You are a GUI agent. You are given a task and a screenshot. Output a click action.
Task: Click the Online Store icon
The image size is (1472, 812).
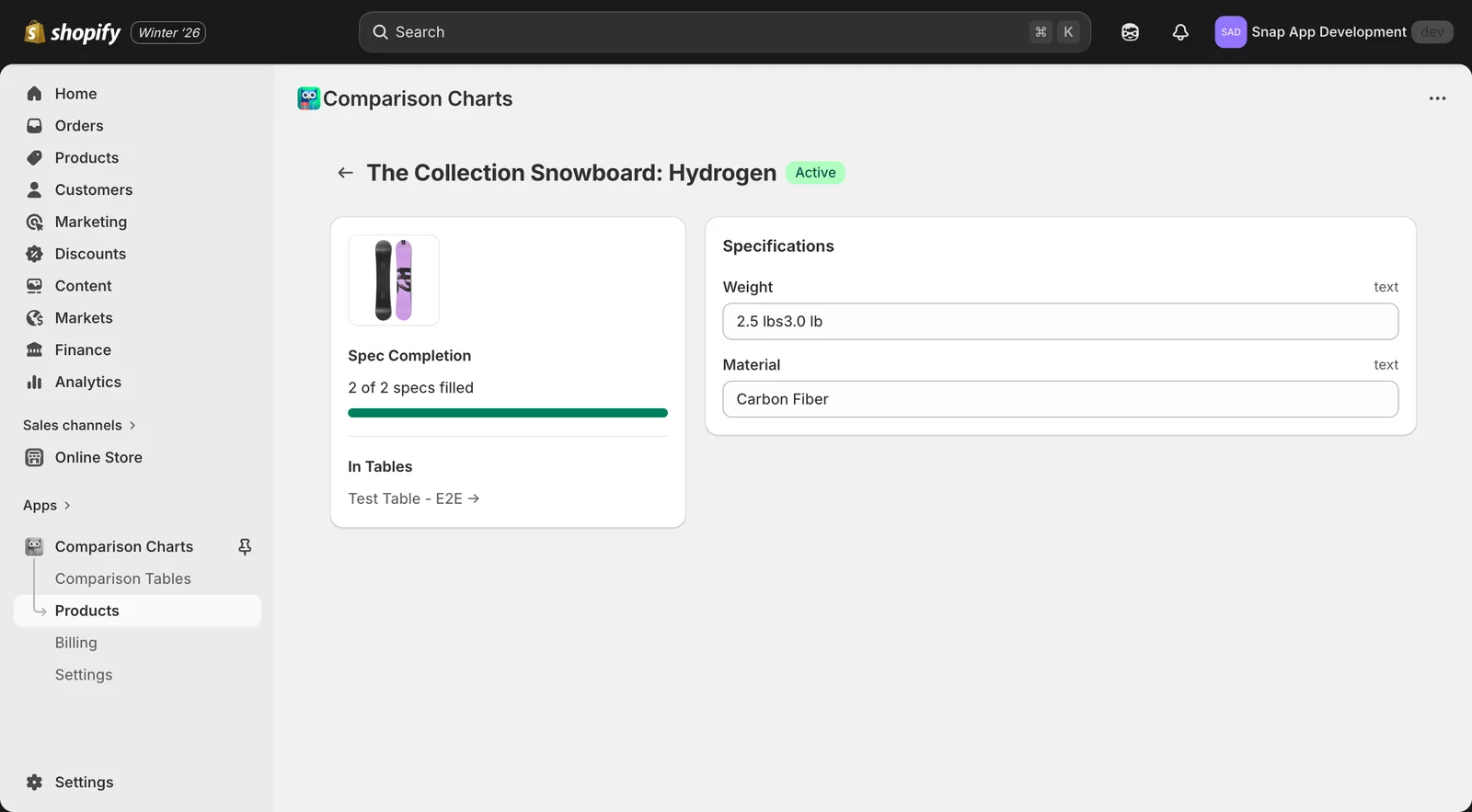pyautogui.click(x=34, y=458)
